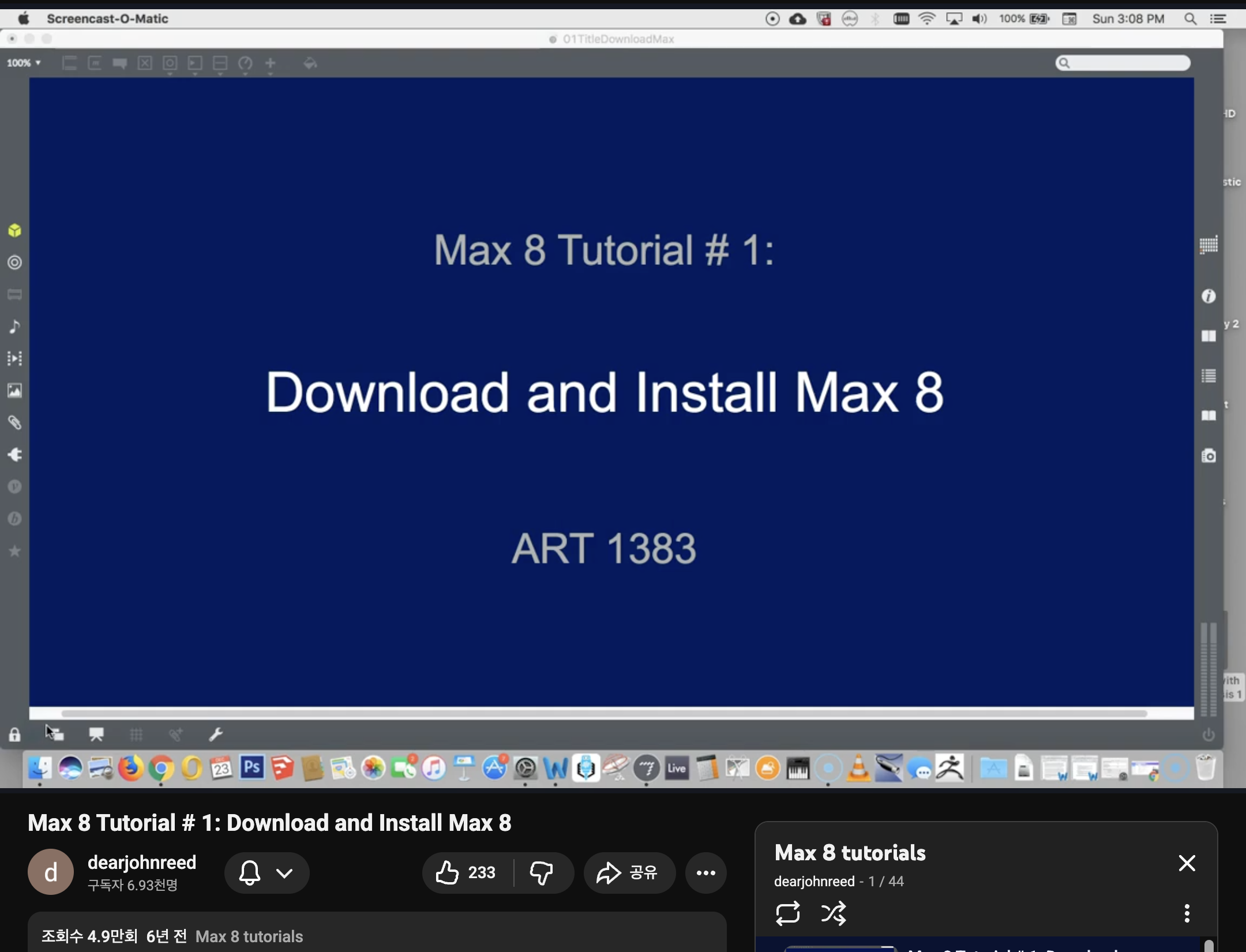Insert a toggle object from the toolbar
Screen dimensions: 1246x952
tap(144, 64)
